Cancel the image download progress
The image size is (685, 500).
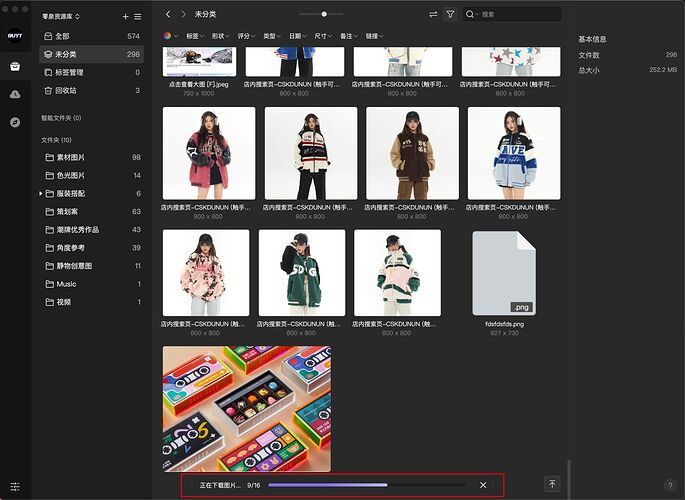[483, 485]
